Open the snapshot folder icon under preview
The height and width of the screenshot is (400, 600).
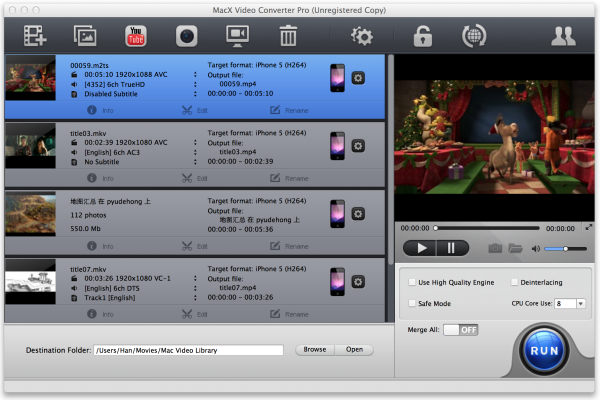515,248
